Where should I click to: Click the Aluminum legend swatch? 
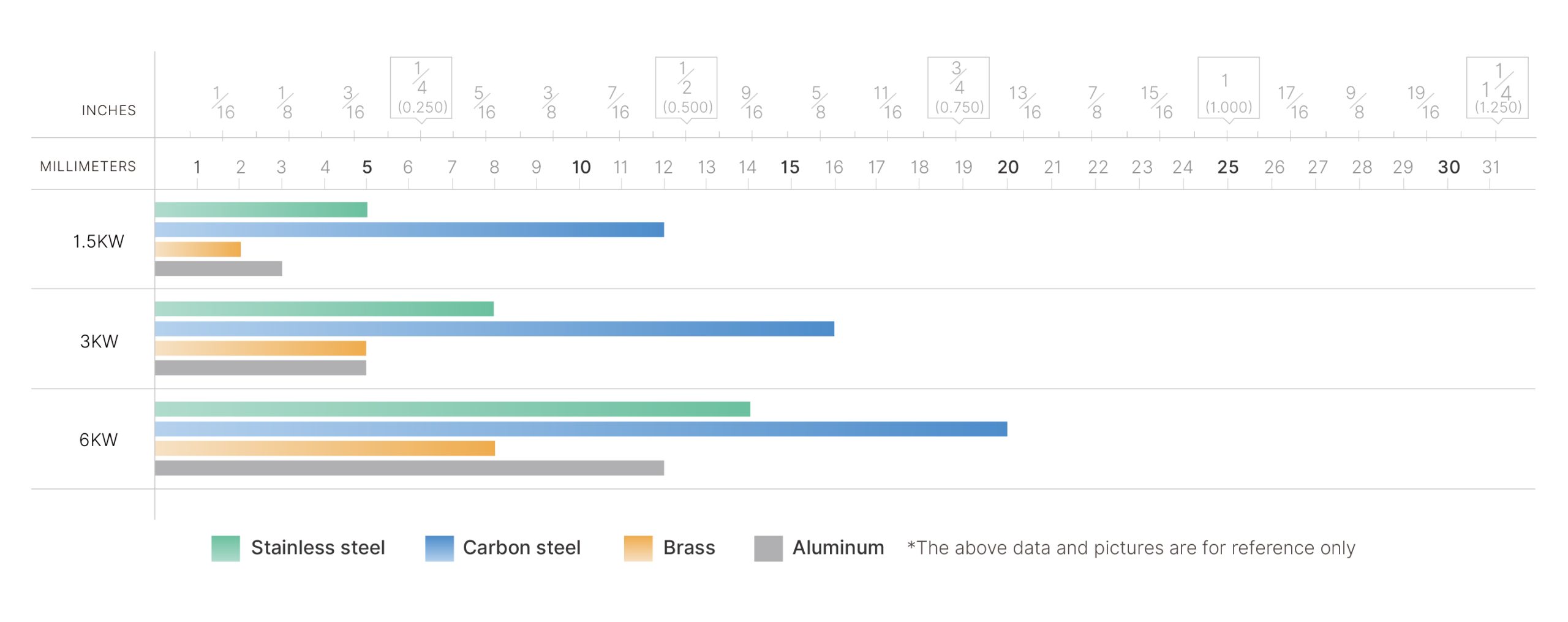click(768, 548)
